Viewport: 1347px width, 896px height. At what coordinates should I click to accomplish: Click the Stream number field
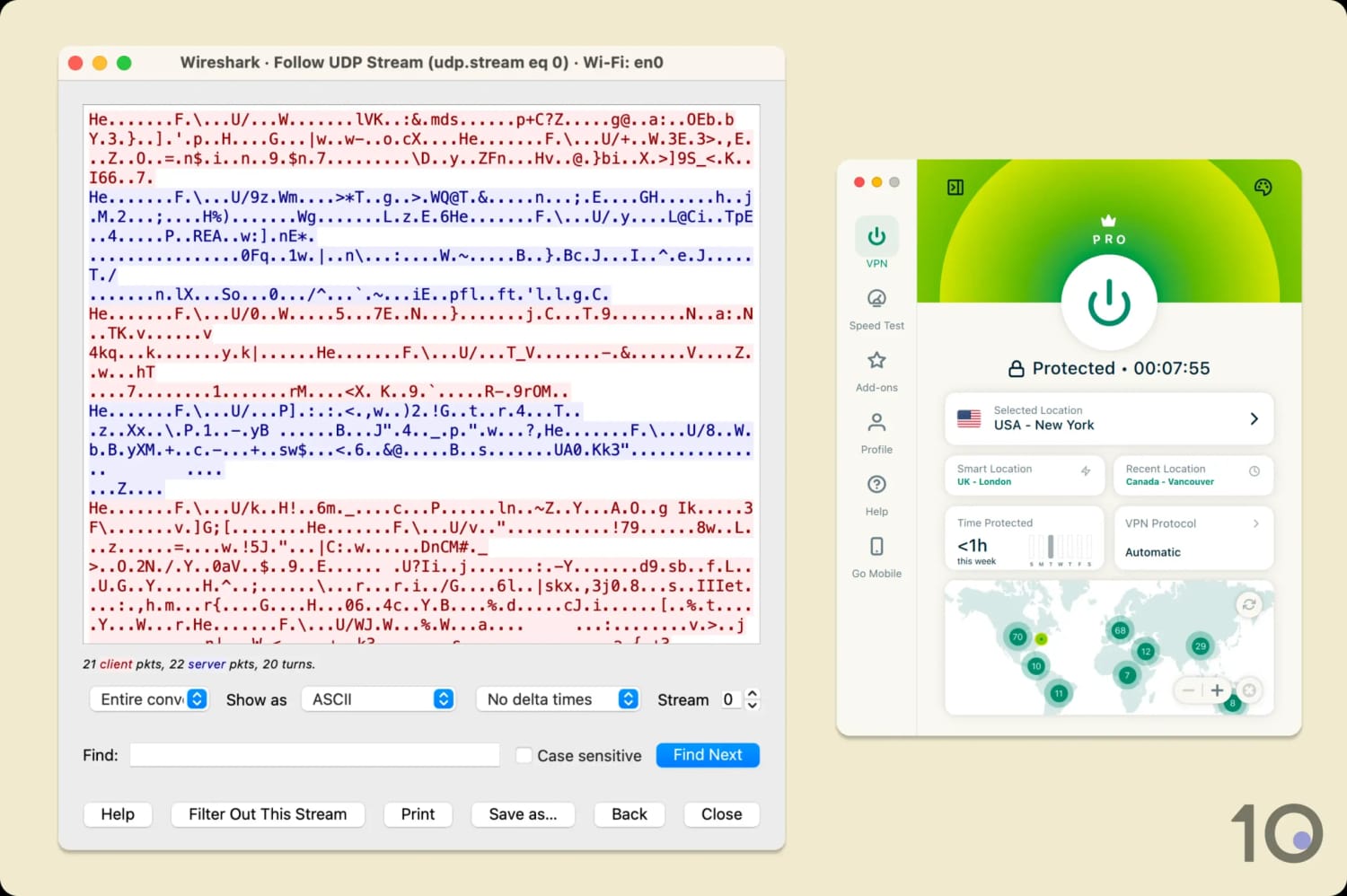coord(731,699)
